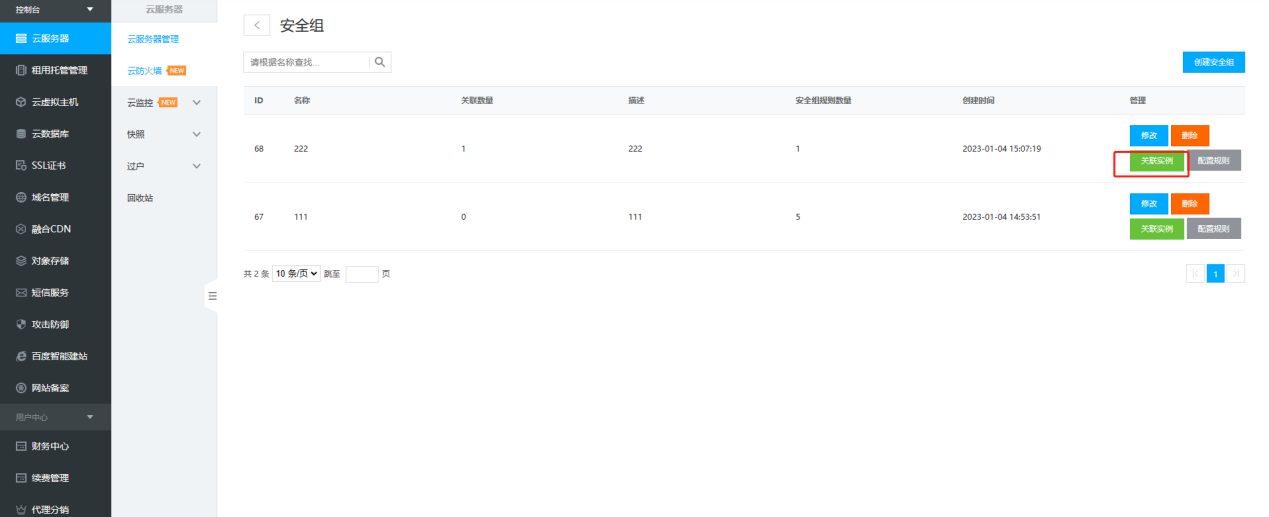
Task: Open 域名管理 via its globe icon
Action: pyautogui.click(x=21, y=198)
